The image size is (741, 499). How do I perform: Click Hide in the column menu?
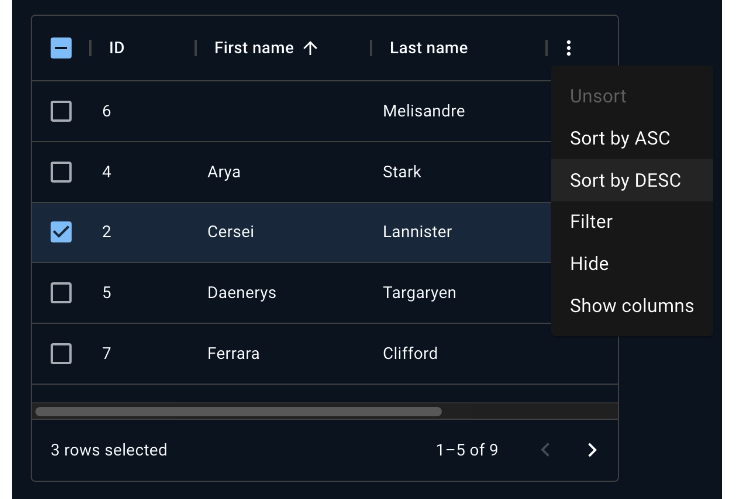point(589,264)
